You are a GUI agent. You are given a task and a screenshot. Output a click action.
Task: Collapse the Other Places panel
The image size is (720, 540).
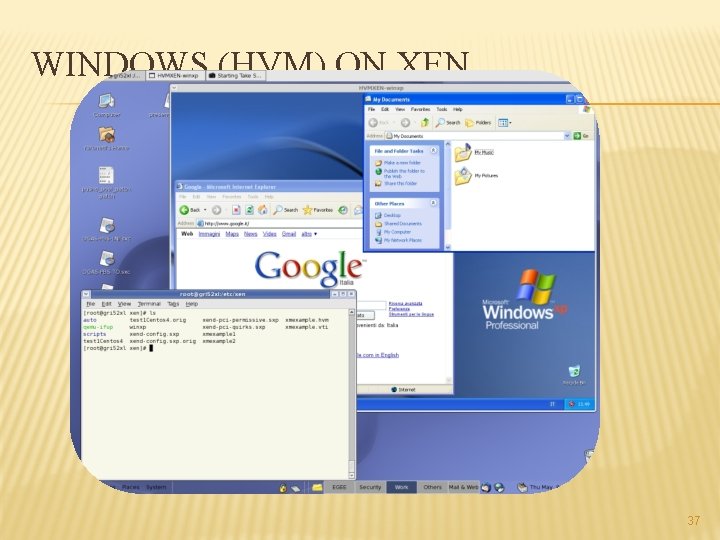coord(433,203)
